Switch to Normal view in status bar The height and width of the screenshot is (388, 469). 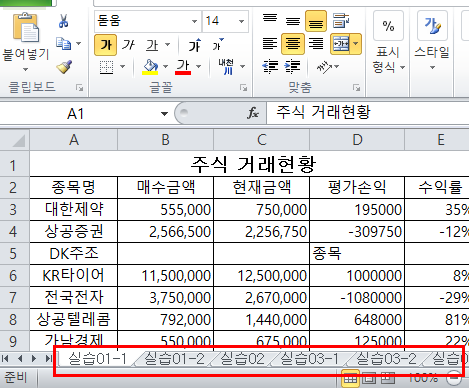pos(350,379)
